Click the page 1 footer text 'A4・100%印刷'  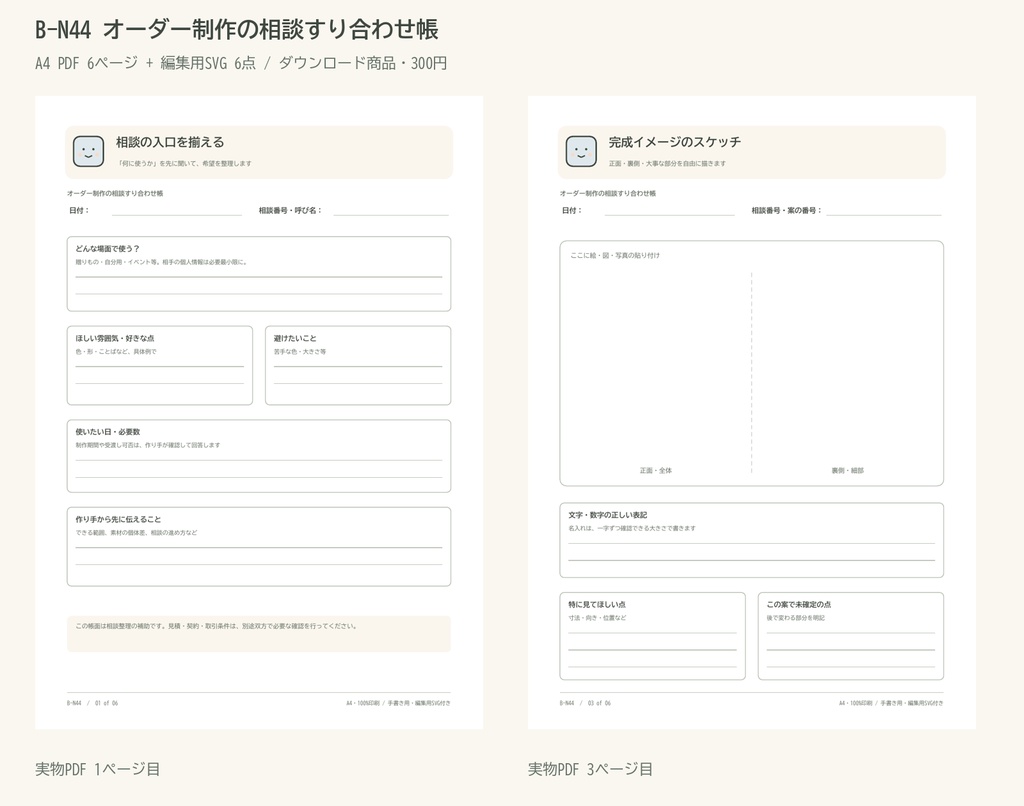tap(398, 703)
